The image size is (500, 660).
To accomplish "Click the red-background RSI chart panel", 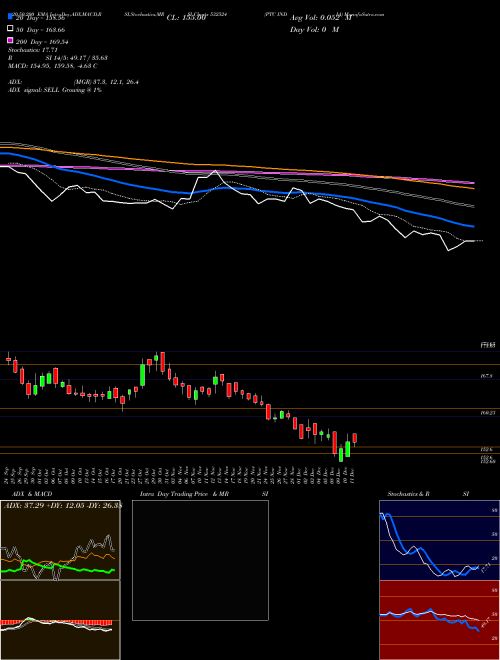I will tap(439, 620).
